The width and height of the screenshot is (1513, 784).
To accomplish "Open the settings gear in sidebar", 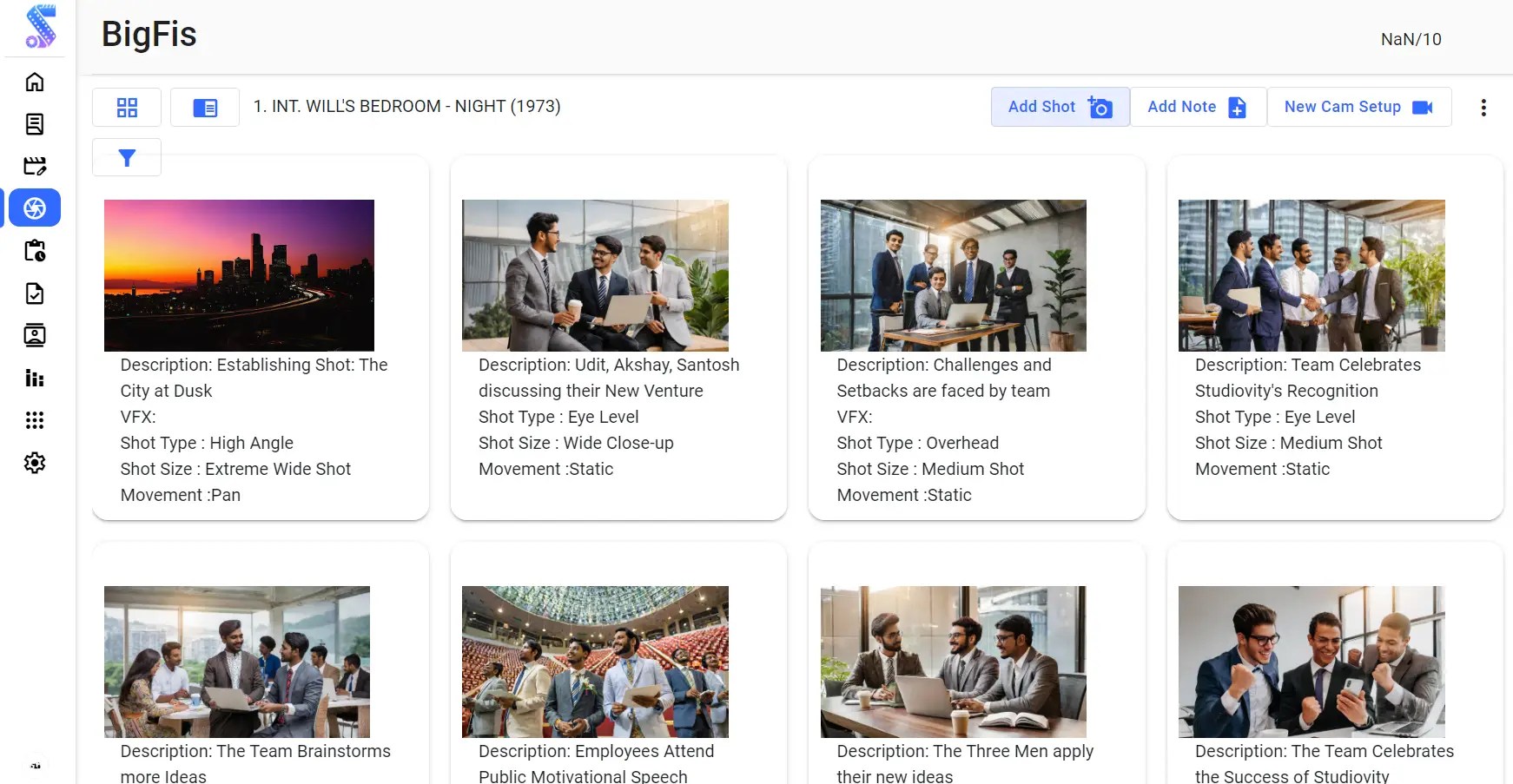I will click(x=35, y=463).
